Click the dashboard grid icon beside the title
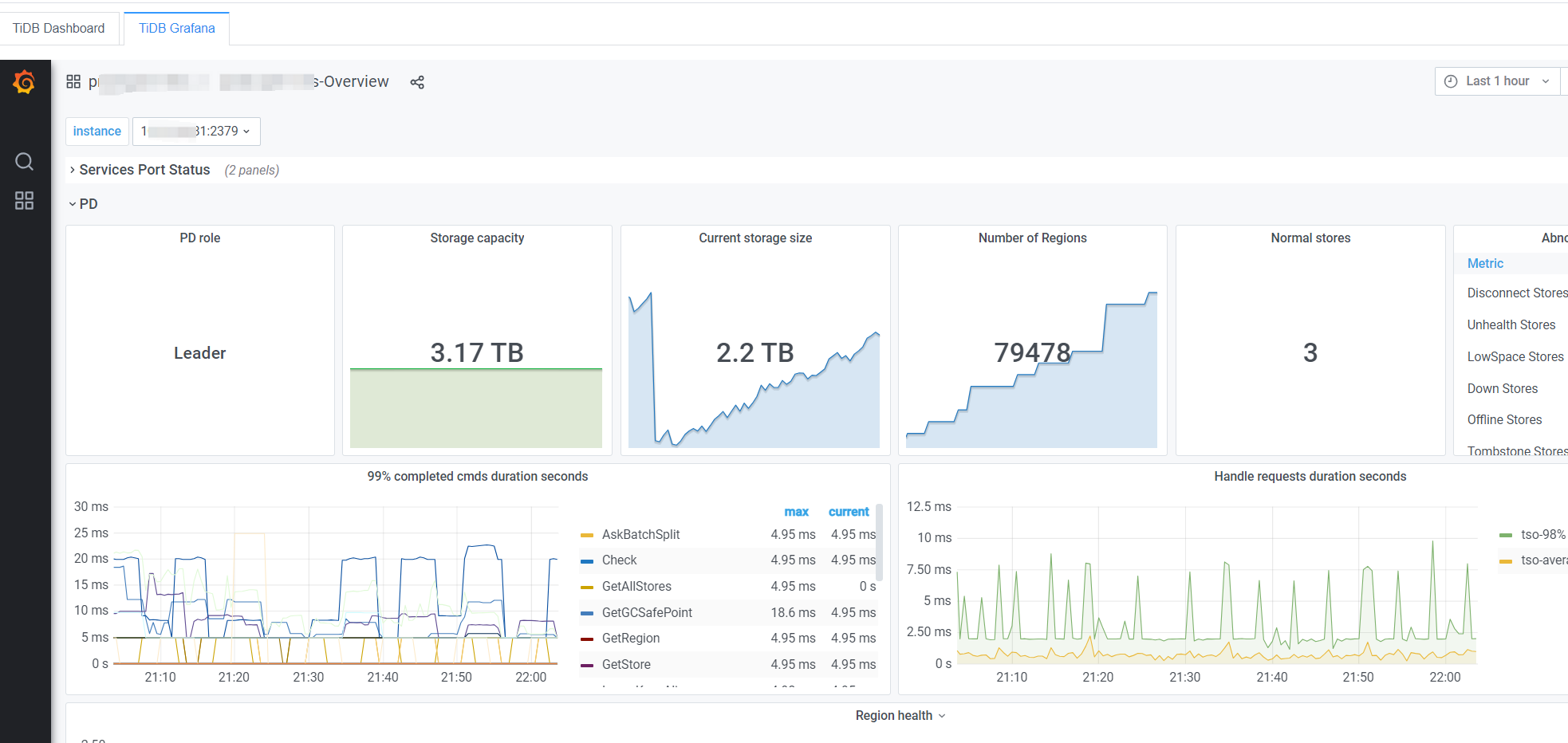Viewport: 1568px width, 743px height. point(73,82)
